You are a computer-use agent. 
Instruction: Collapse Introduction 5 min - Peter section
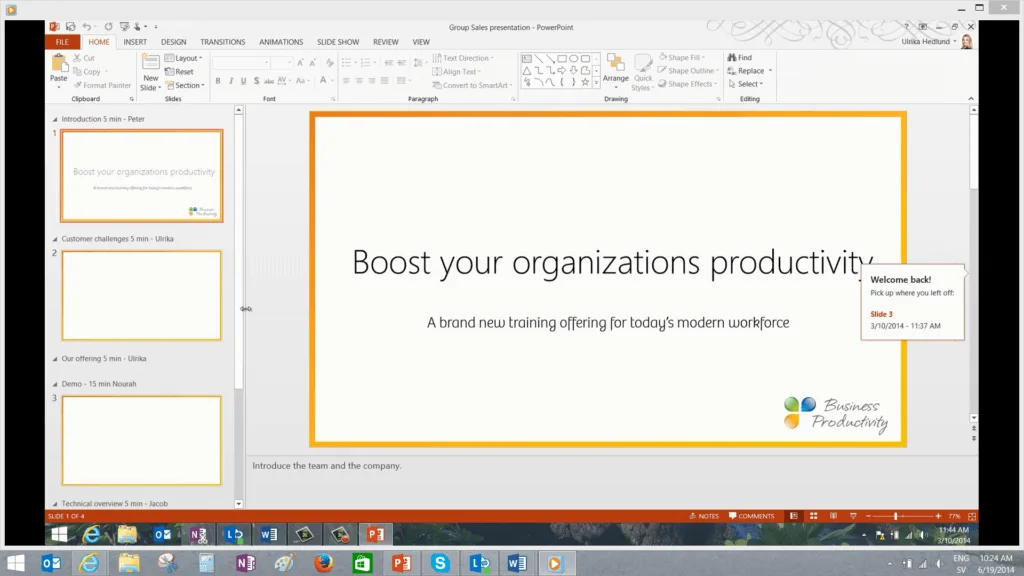[55, 120]
